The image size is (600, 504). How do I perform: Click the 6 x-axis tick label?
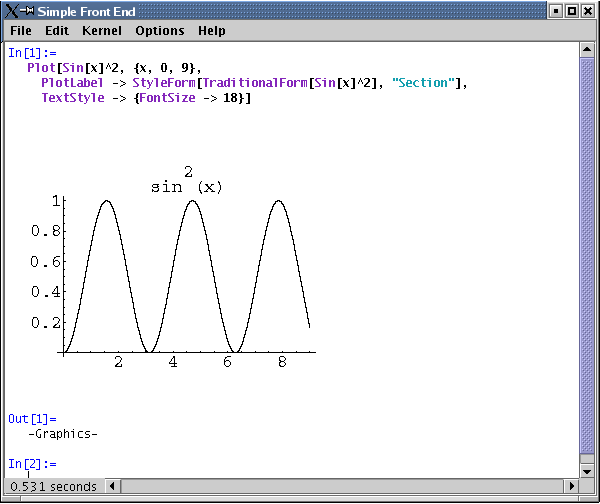[227, 362]
